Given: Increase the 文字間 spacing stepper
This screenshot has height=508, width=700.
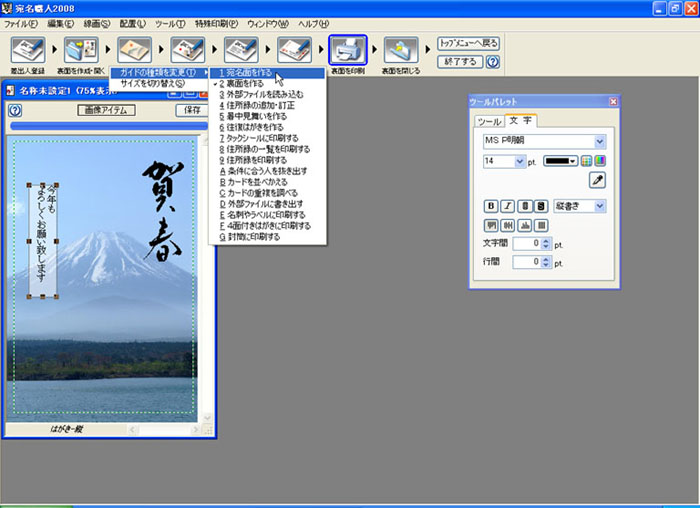Looking at the screenshot, I should point(546,240).
